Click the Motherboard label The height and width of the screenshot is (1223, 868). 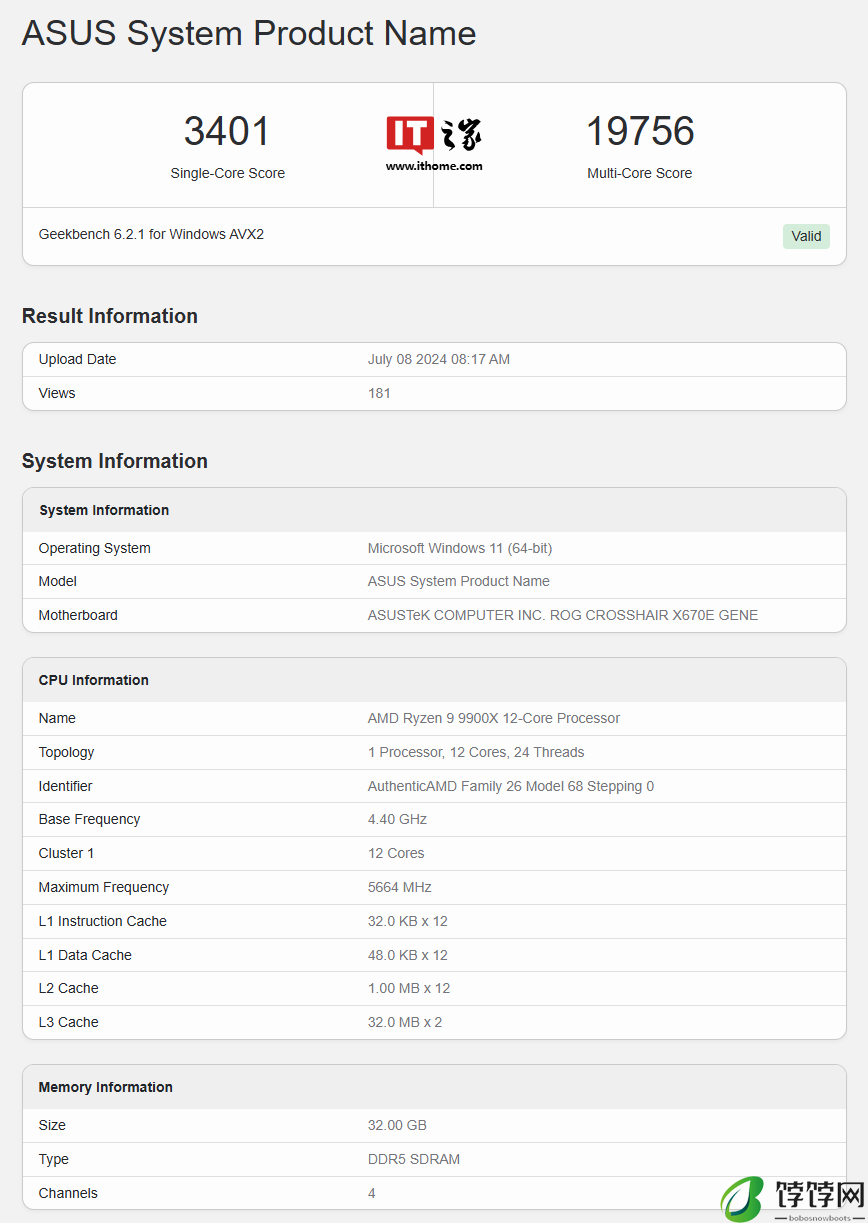78,615
